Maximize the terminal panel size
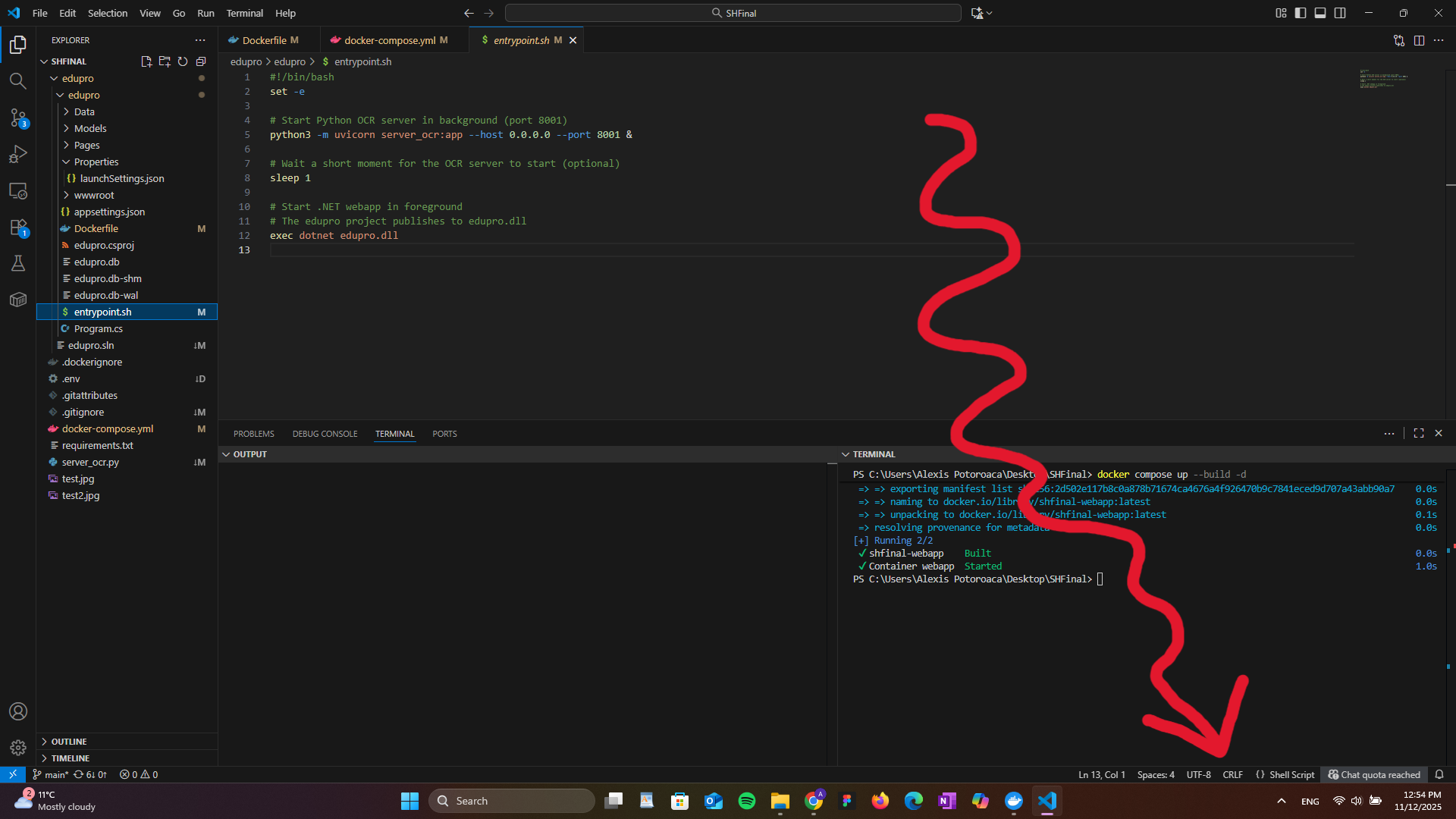The height and width of the screenshot is (819, 1456). (1419, 433)
